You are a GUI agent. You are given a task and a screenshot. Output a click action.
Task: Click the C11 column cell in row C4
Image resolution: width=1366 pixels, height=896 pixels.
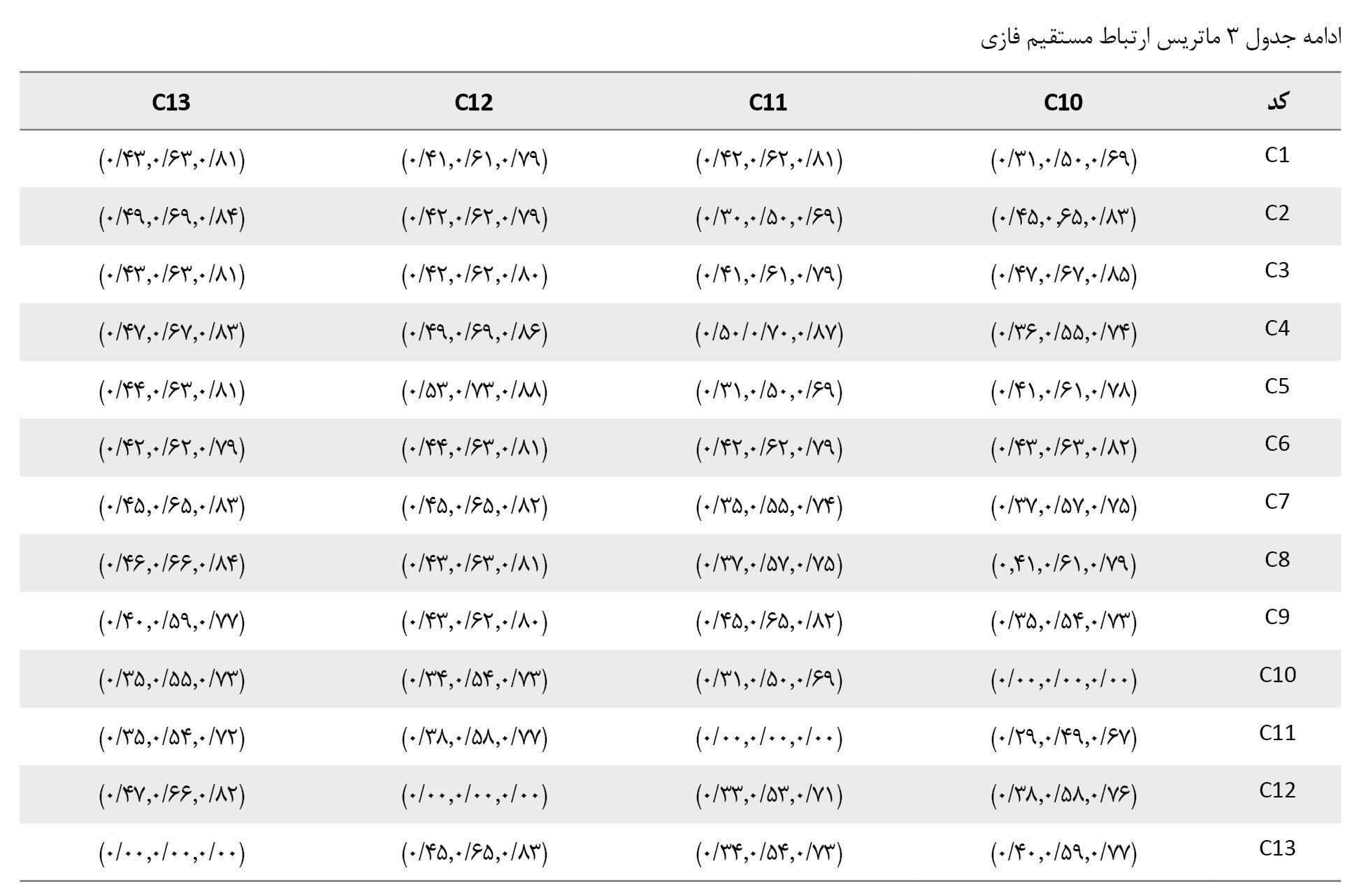[769, 333]
